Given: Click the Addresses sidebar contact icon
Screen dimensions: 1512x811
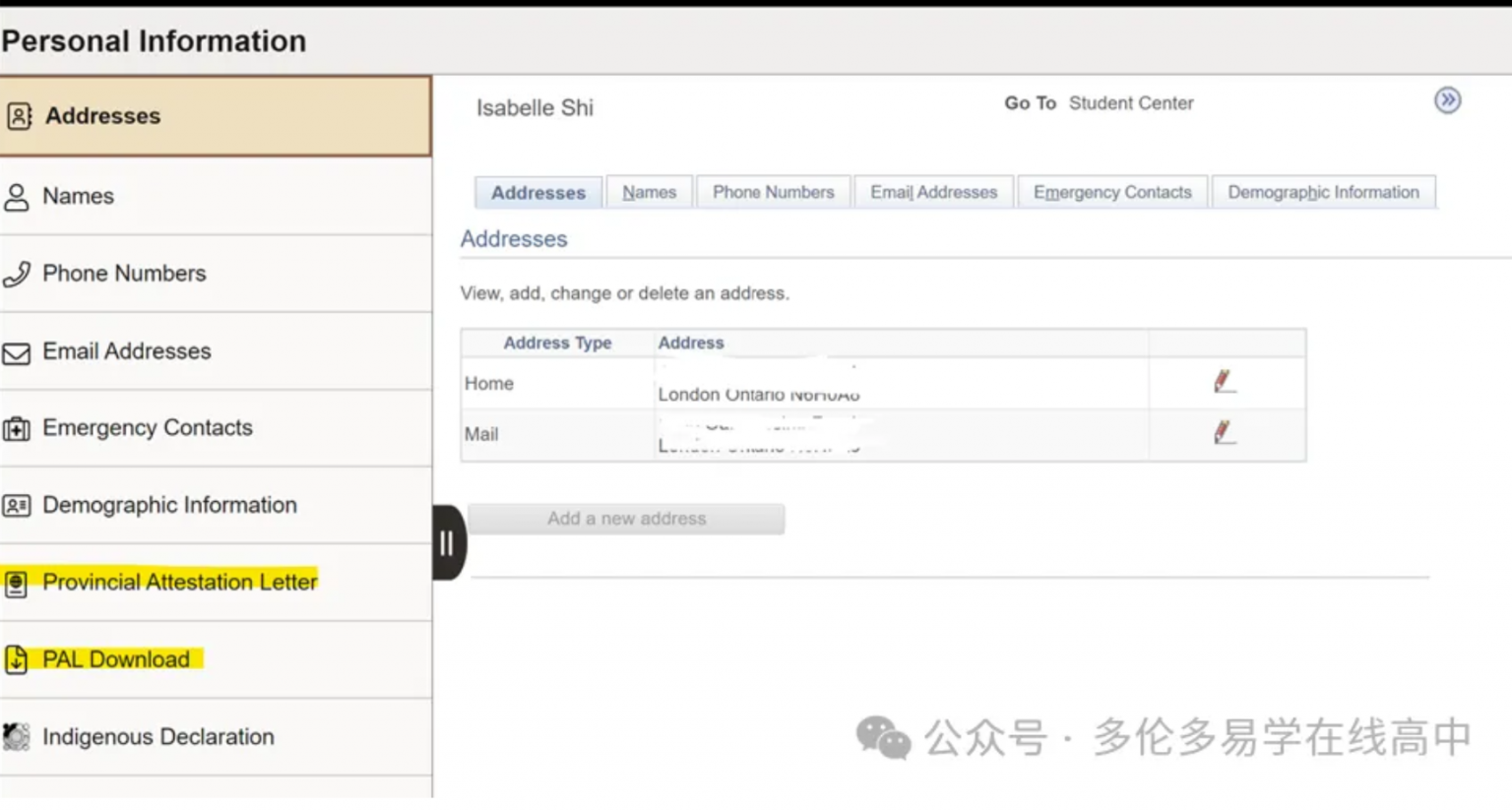Looking at the screenshot, I should point(19,116).
